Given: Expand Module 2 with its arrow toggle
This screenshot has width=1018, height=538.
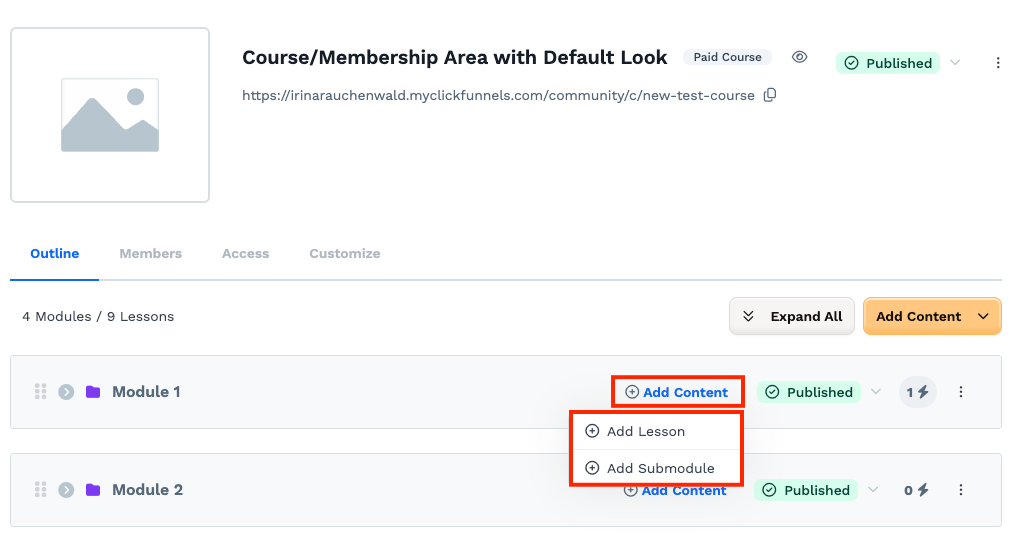Looking at the screenshot, I should pyautogui.click(x=66, y=489).
